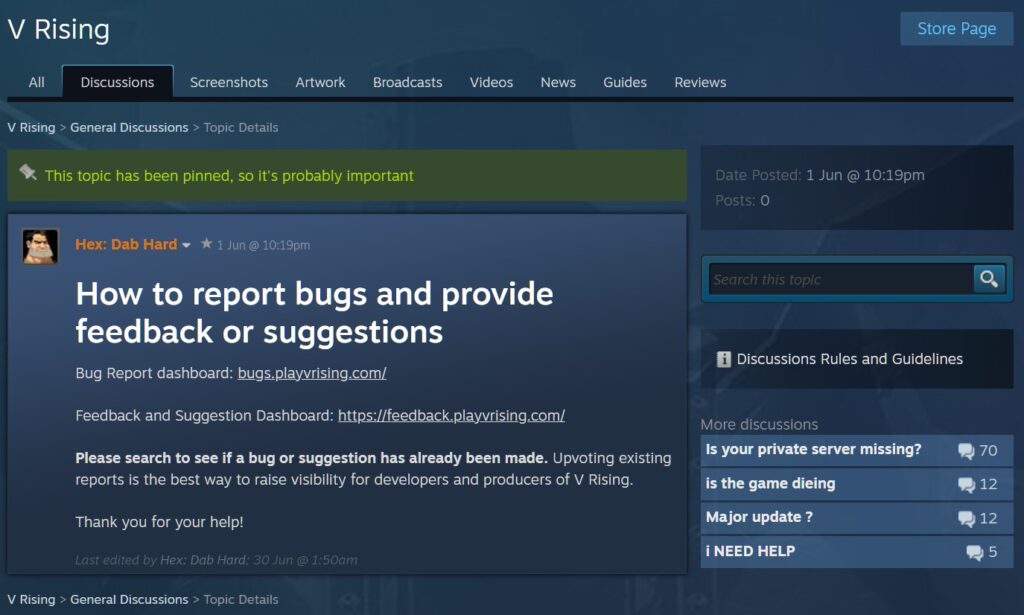Select the Discussions tab
The image size is (1024, 615).
tap(118, 82)
